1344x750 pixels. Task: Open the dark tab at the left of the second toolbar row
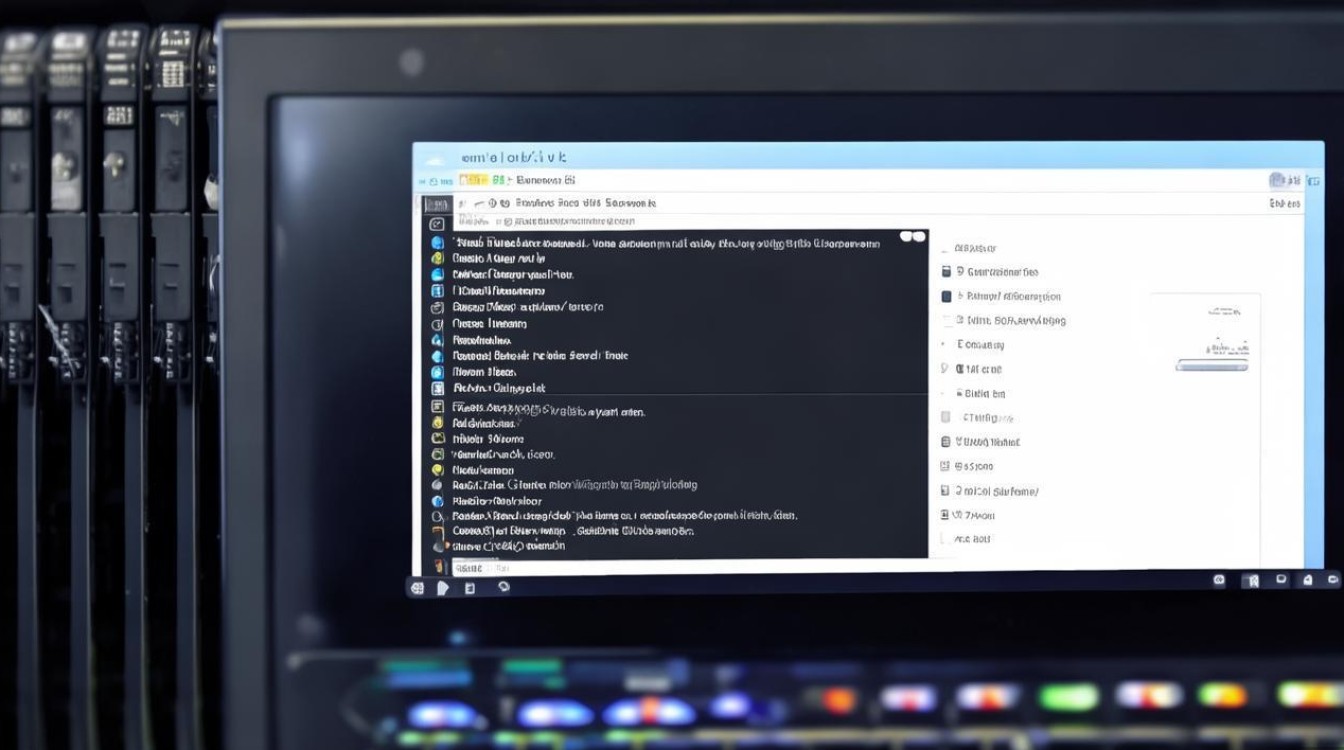(x=436, y=203)
